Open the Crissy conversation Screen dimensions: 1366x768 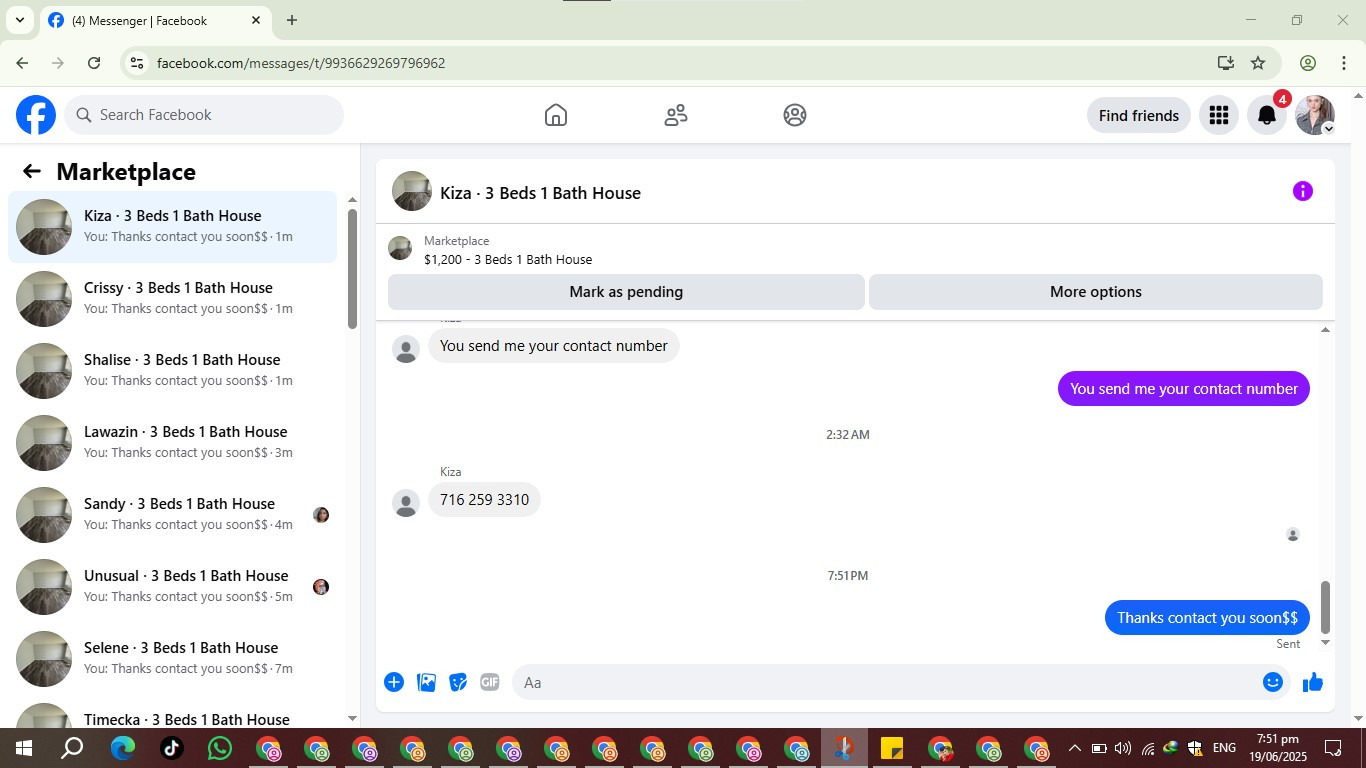(x=173, y=299)
